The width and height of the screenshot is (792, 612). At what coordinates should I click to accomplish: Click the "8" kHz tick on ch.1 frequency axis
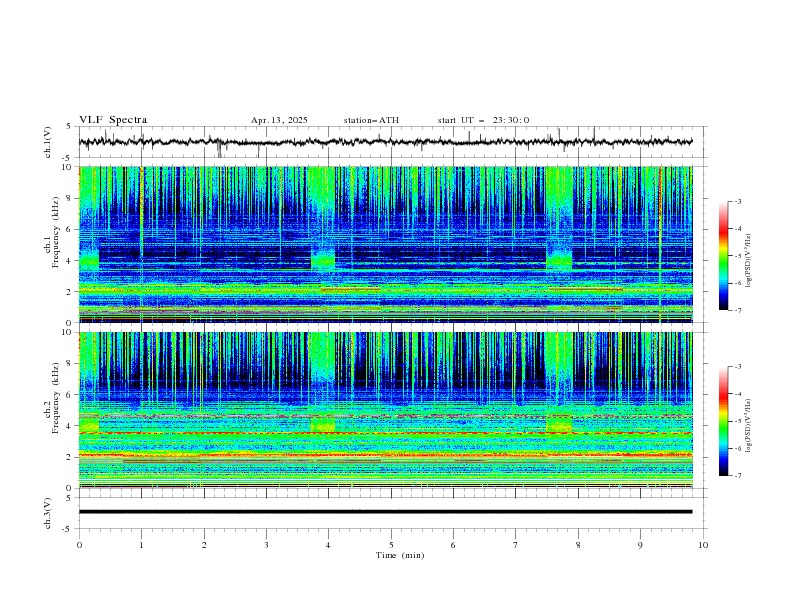tap(71, 198)
